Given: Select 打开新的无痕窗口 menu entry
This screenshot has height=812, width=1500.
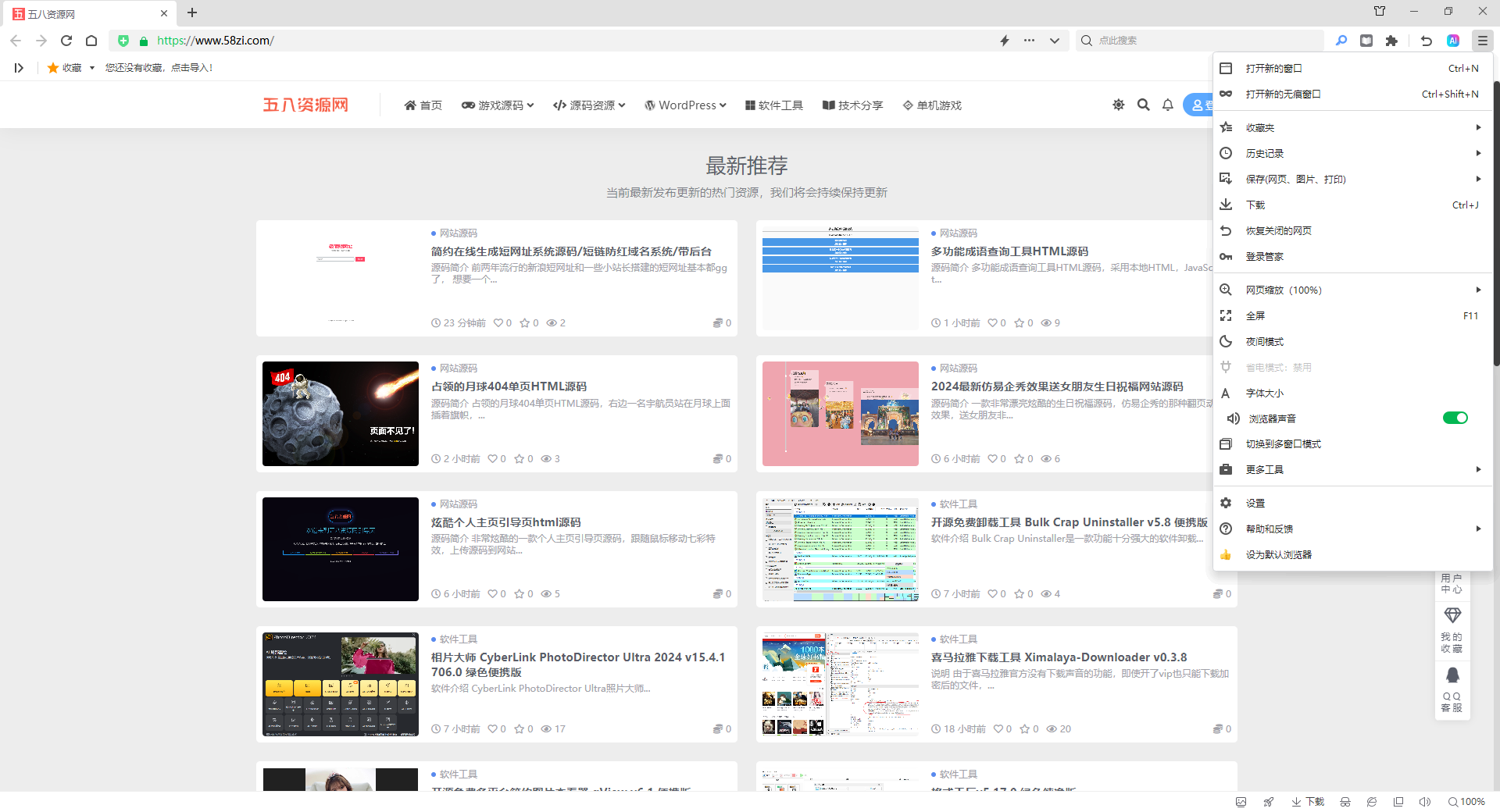Looking at the screenshot, I should point(1352,94).
